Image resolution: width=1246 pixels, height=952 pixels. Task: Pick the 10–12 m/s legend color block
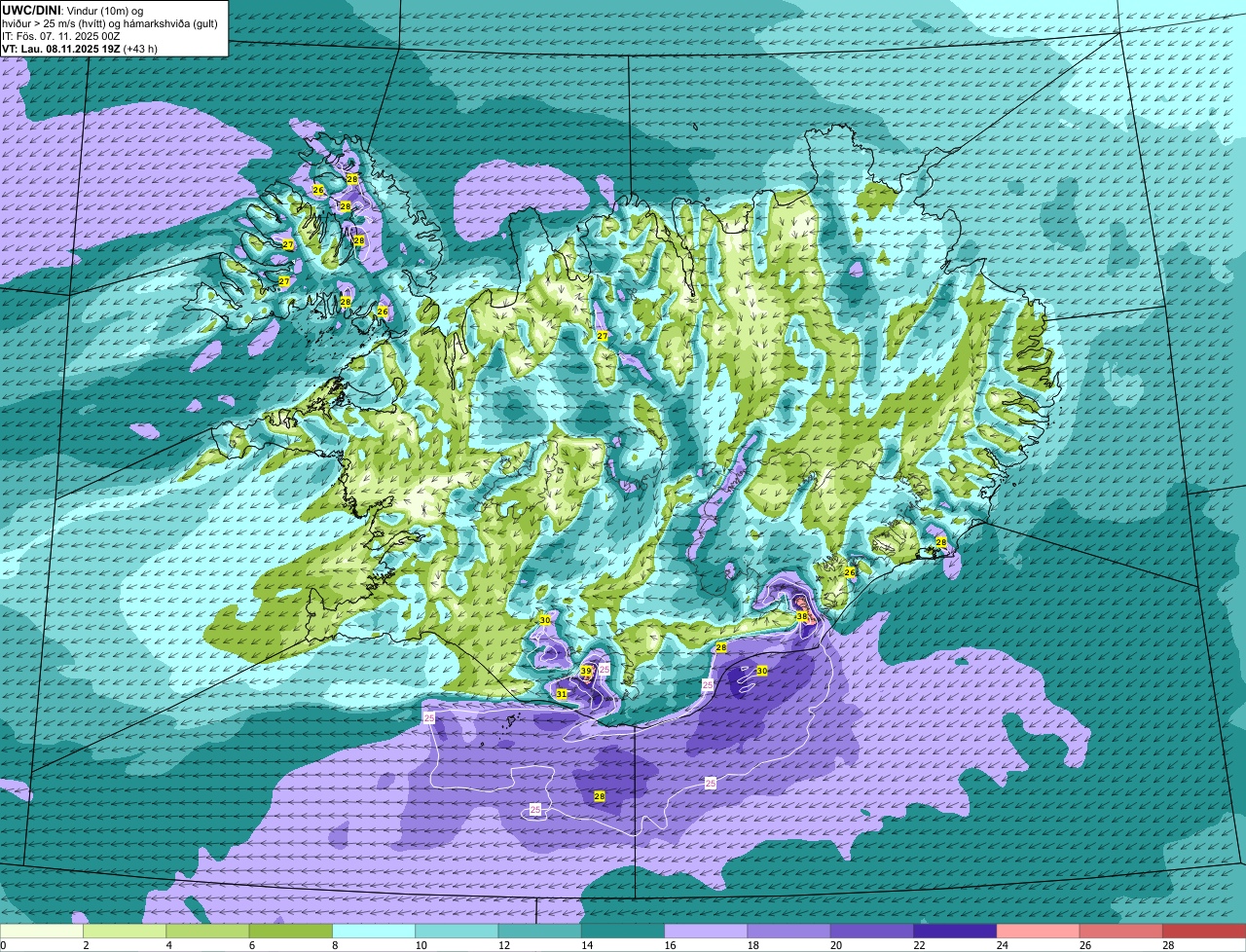coord(458,932)
